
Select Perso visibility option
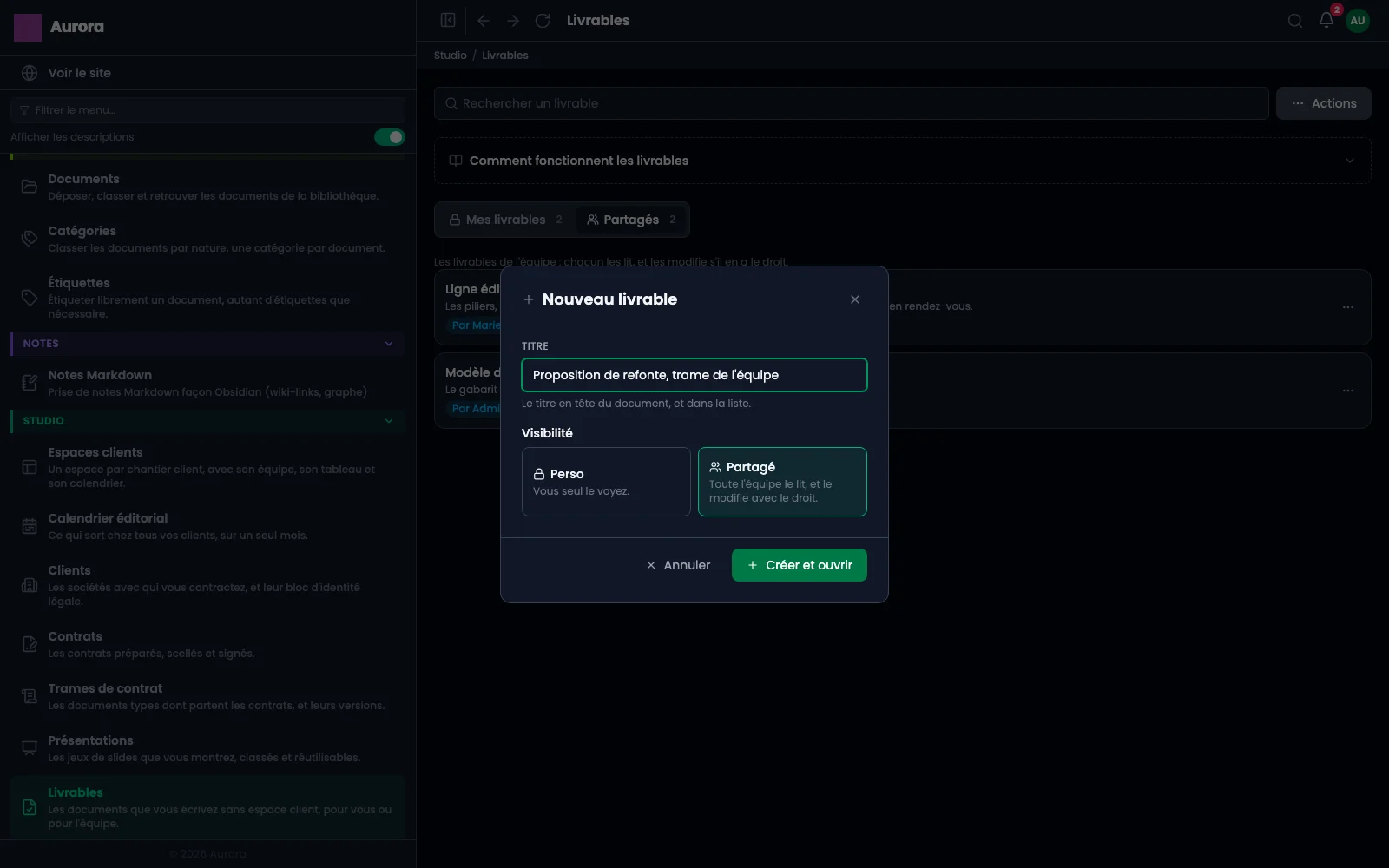[606, 482]
